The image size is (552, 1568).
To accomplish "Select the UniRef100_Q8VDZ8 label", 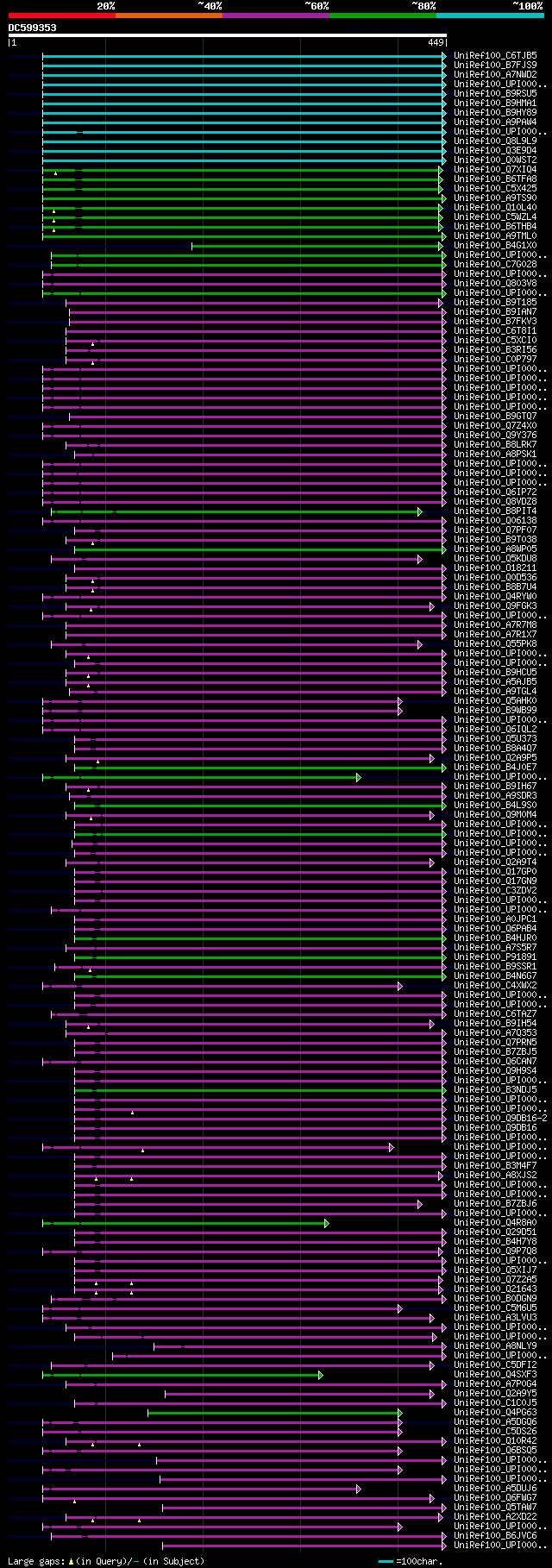I will (x=495, y=501).
